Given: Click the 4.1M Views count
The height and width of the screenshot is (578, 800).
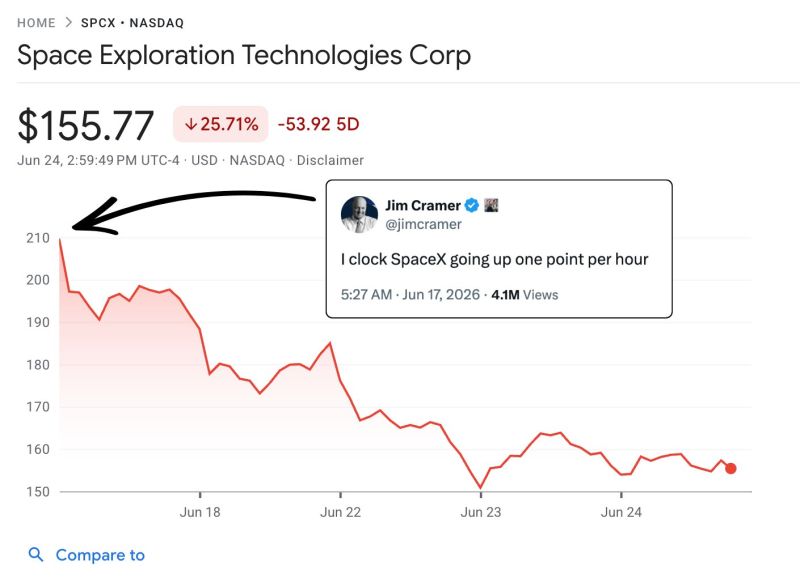Looking at the screenshot, I should 524,295.
